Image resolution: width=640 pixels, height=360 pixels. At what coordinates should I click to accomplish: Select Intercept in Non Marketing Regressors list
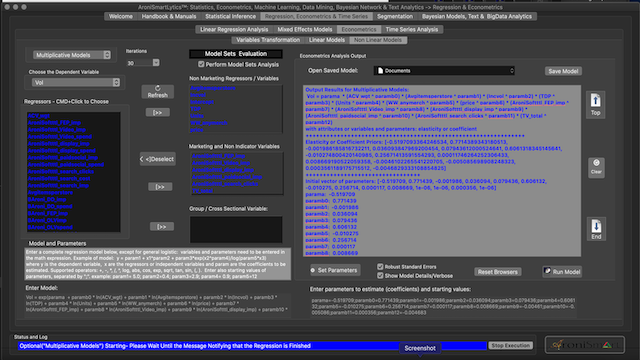(x=202, y=102)
